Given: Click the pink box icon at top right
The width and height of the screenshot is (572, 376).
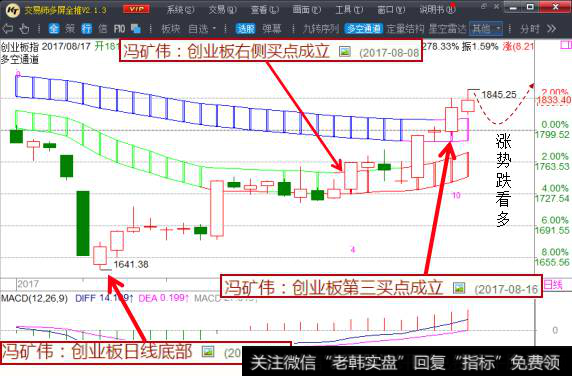Looking at the screenshot, I should pos(566,45).
